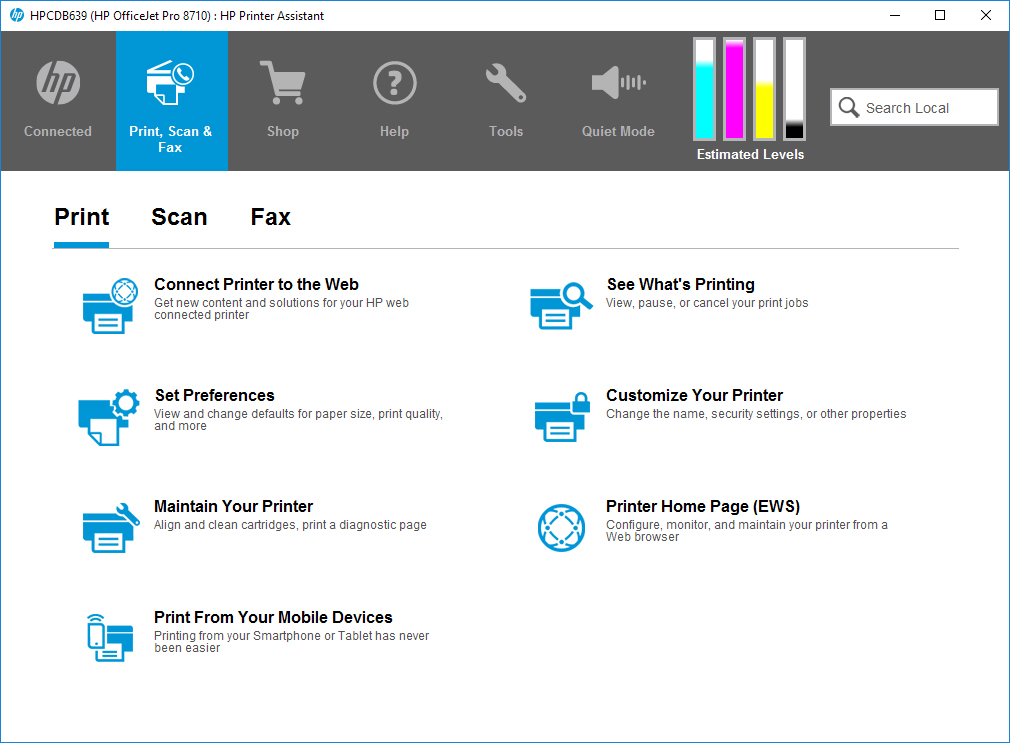Click the Printer Home Page globe icon
This screenshot has width=1010, height=743.
pos(561,528)
